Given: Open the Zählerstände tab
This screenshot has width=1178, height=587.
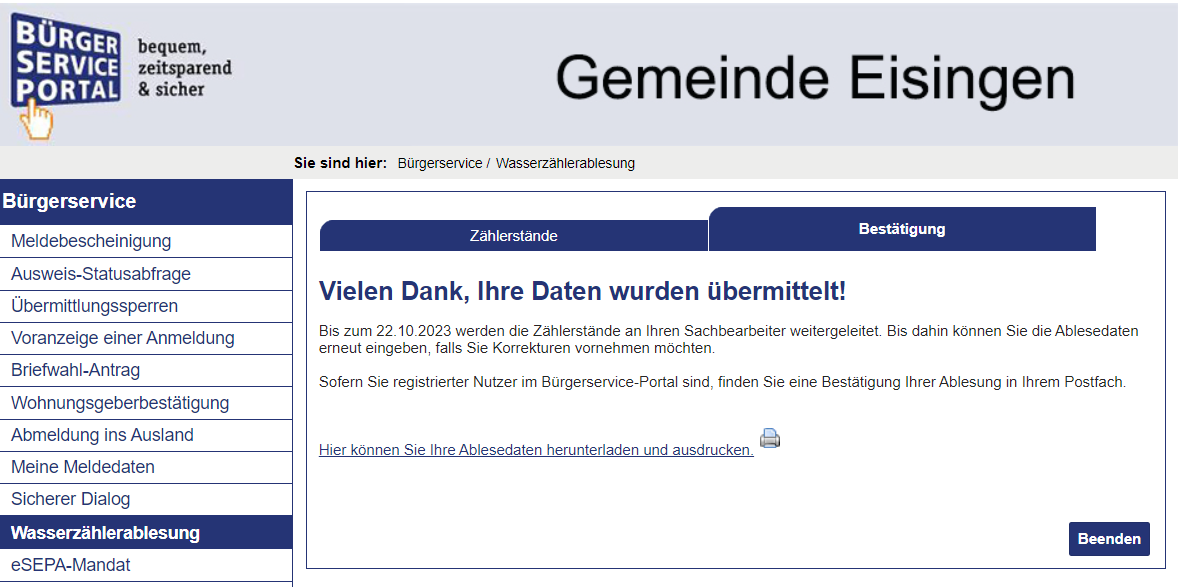Looking at the screenshot, I should [x=513, y=236].
